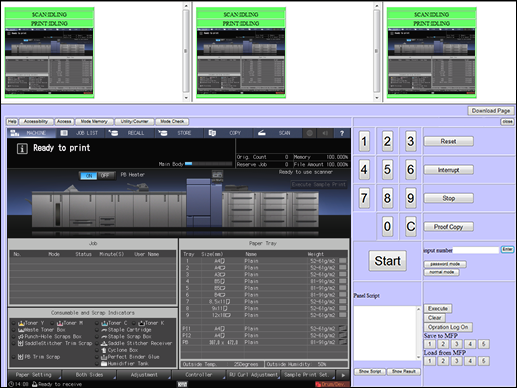Image resolution: width=517 pixels, height=388 pixels.
Task: Click the Access button
Action: [x=64, y=122]
